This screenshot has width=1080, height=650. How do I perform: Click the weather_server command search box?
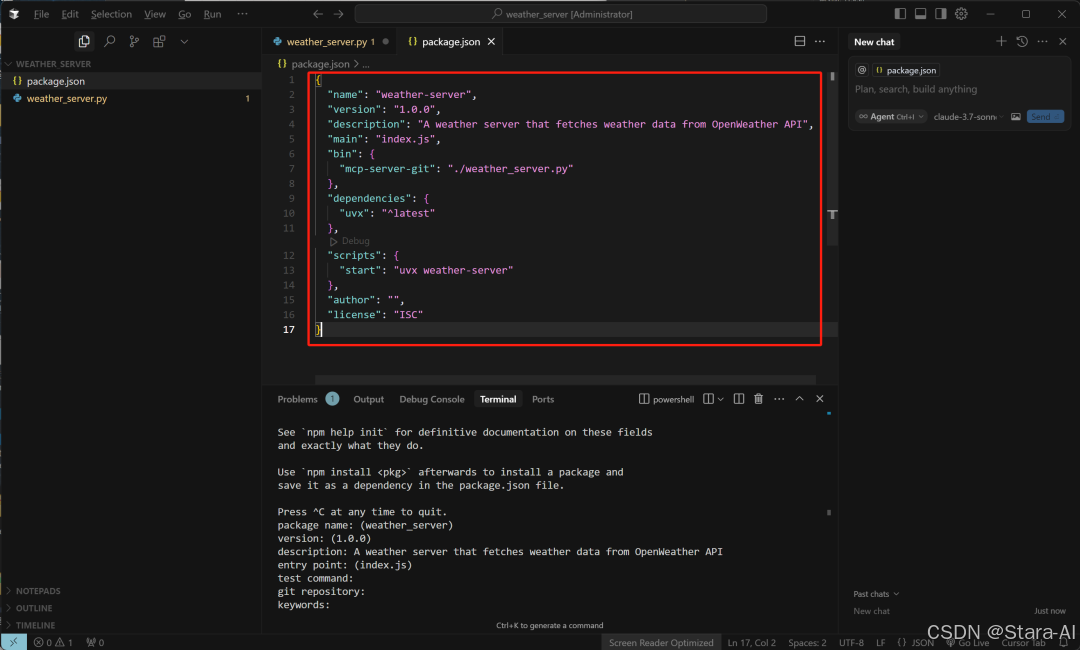[560, 14]
